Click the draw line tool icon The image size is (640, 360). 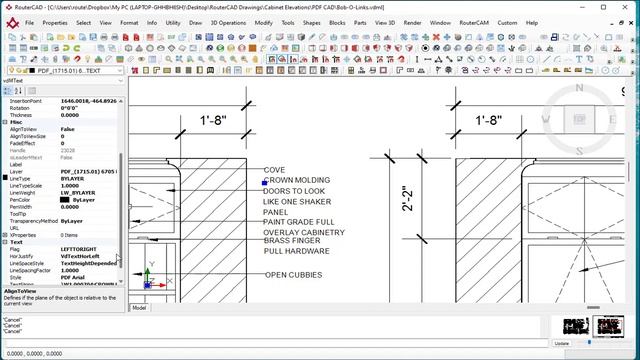click(547, 59)
